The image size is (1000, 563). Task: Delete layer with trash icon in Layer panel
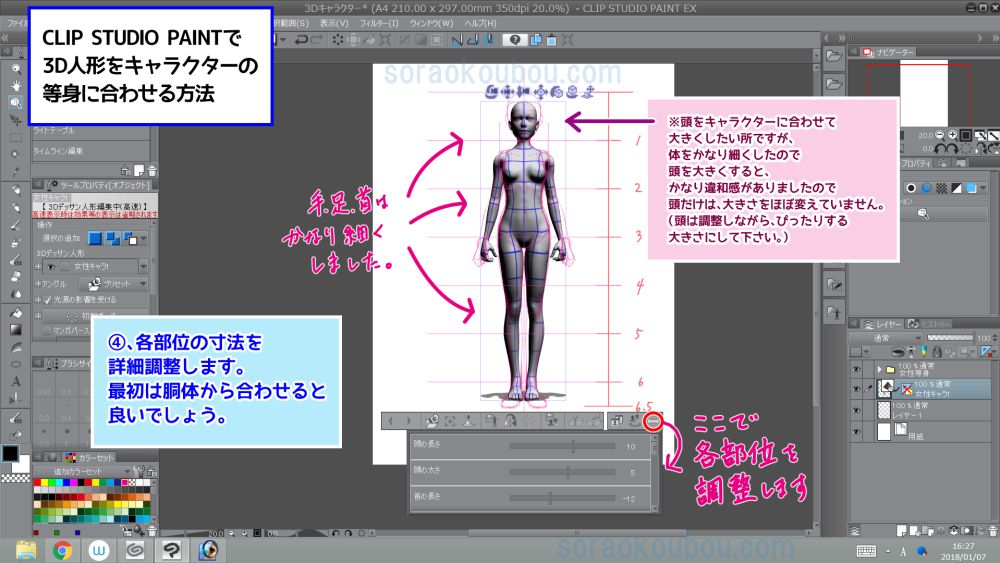994,530
